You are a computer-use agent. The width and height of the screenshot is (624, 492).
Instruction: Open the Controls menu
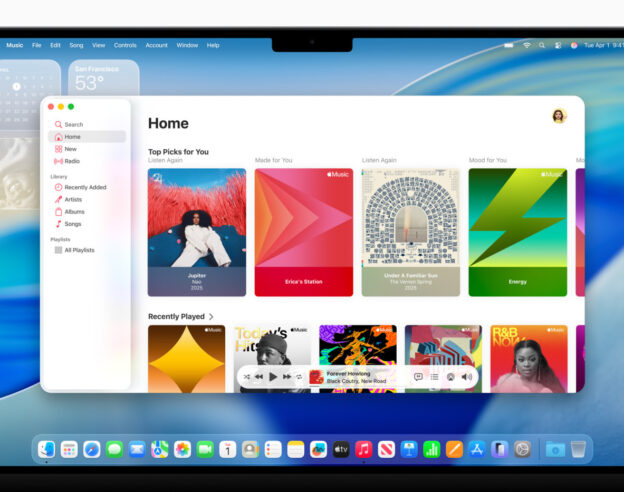pyautogui.click(x=125, y=45)
